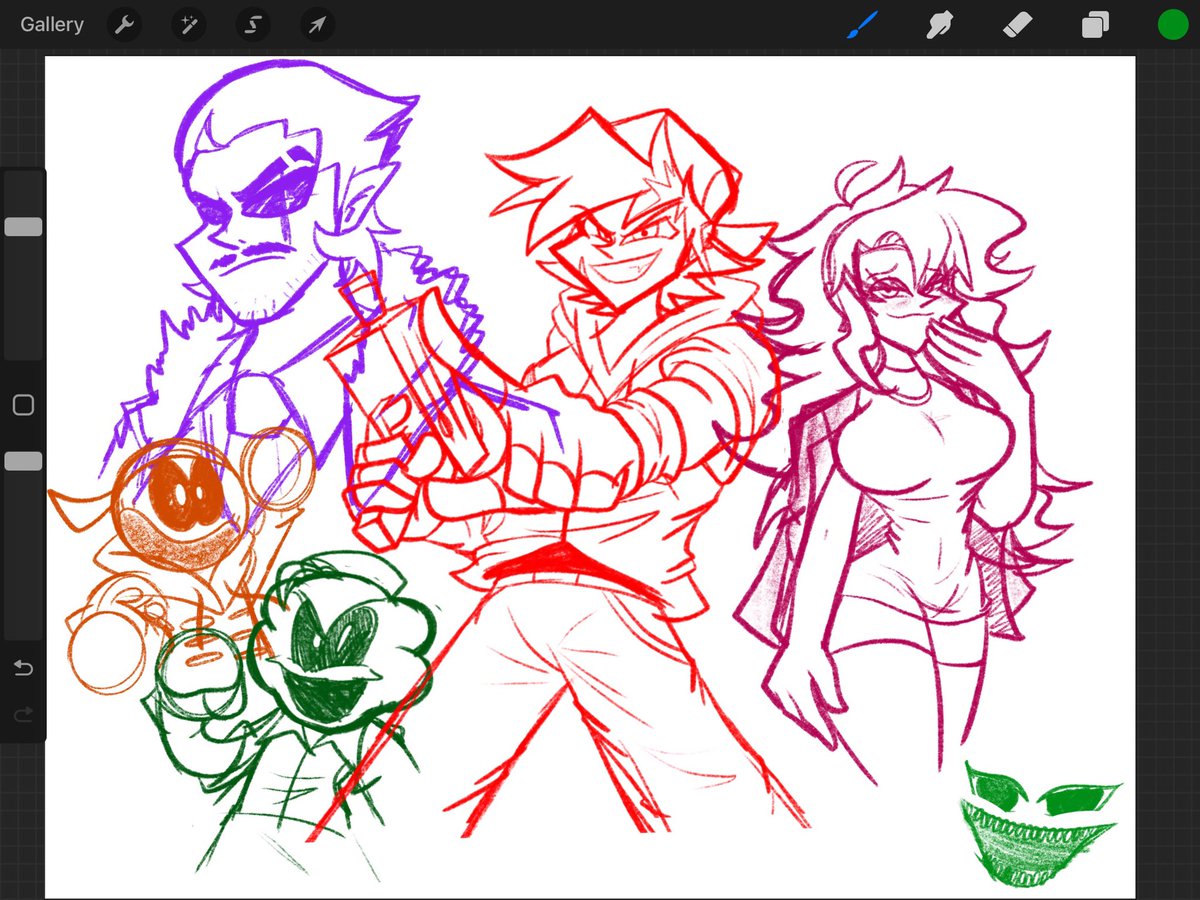
Task: Return to the Gallery
Action: (51, 24)
